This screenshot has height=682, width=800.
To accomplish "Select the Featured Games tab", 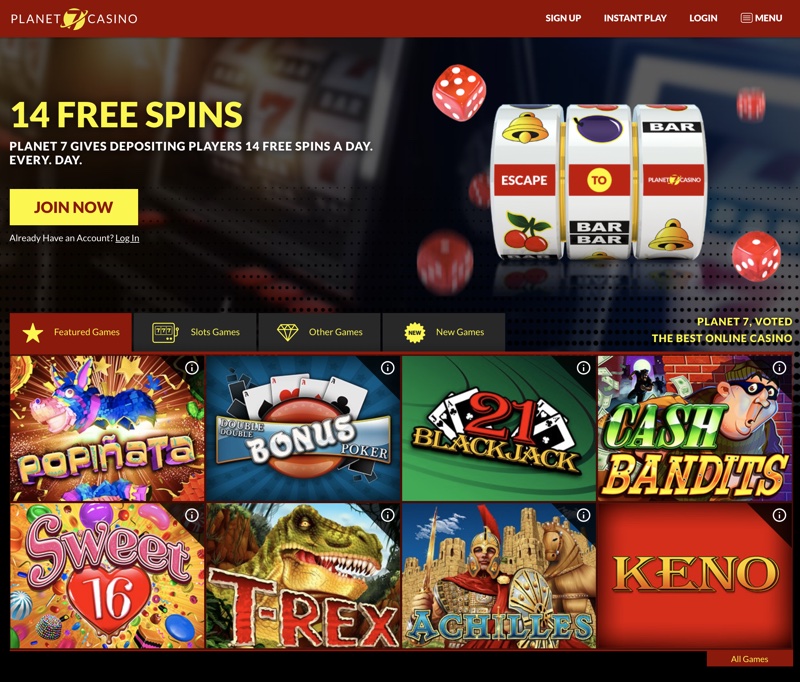I will click(71, 332).
